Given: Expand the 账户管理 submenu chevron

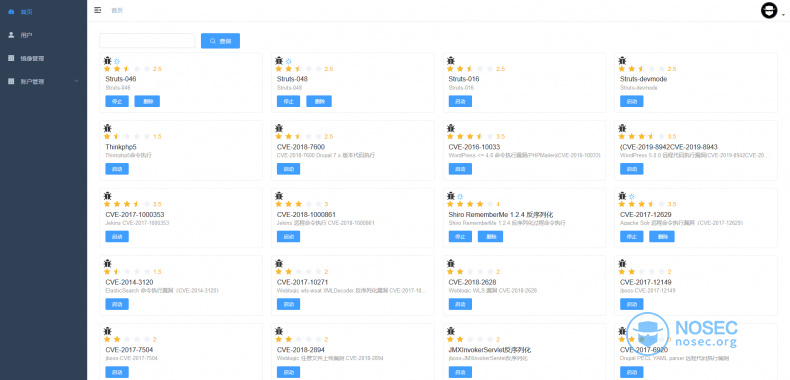Looking at the screenshot, I should point(76,81).
